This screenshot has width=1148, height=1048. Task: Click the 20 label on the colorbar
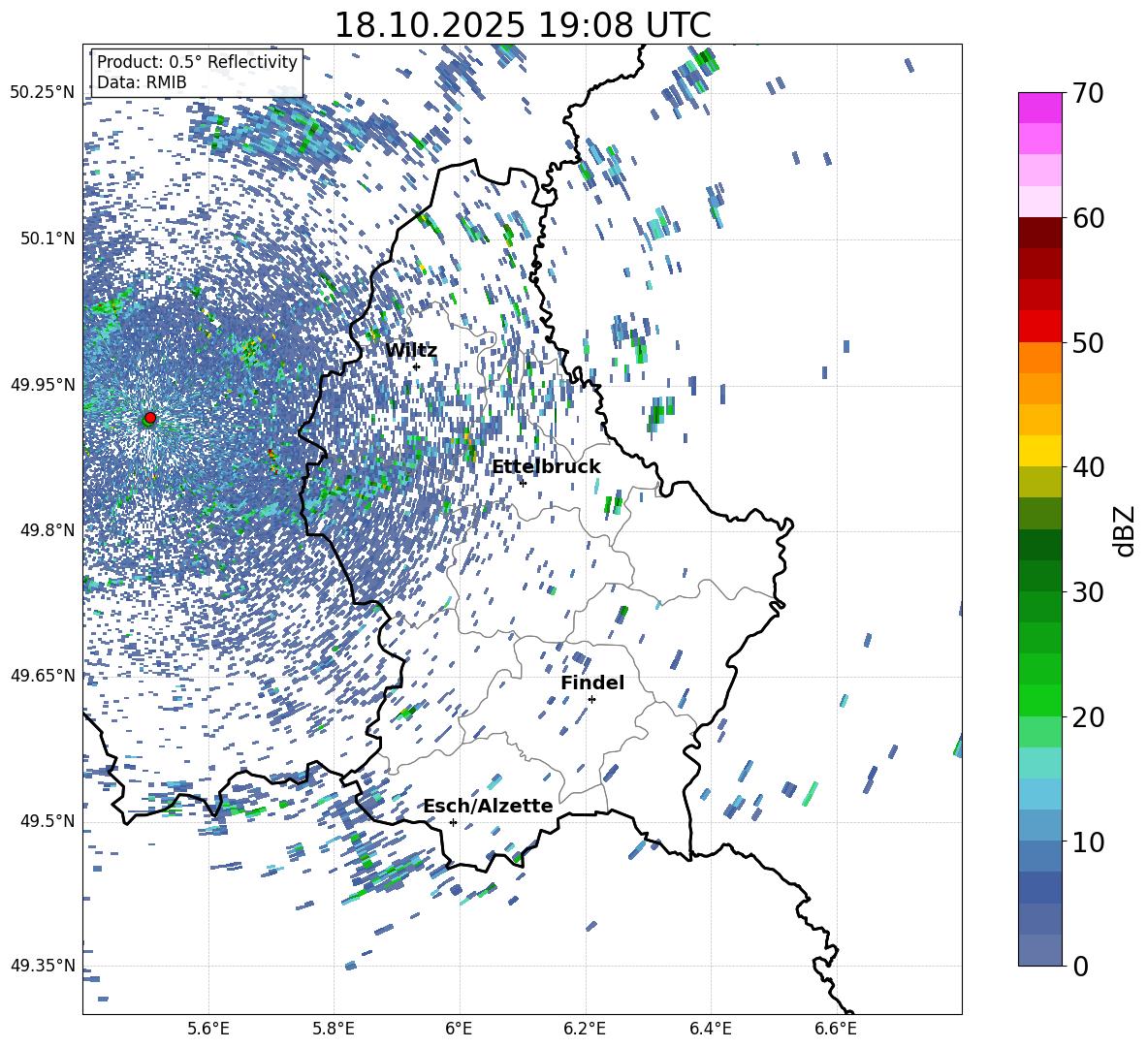tap(1088, 717)
